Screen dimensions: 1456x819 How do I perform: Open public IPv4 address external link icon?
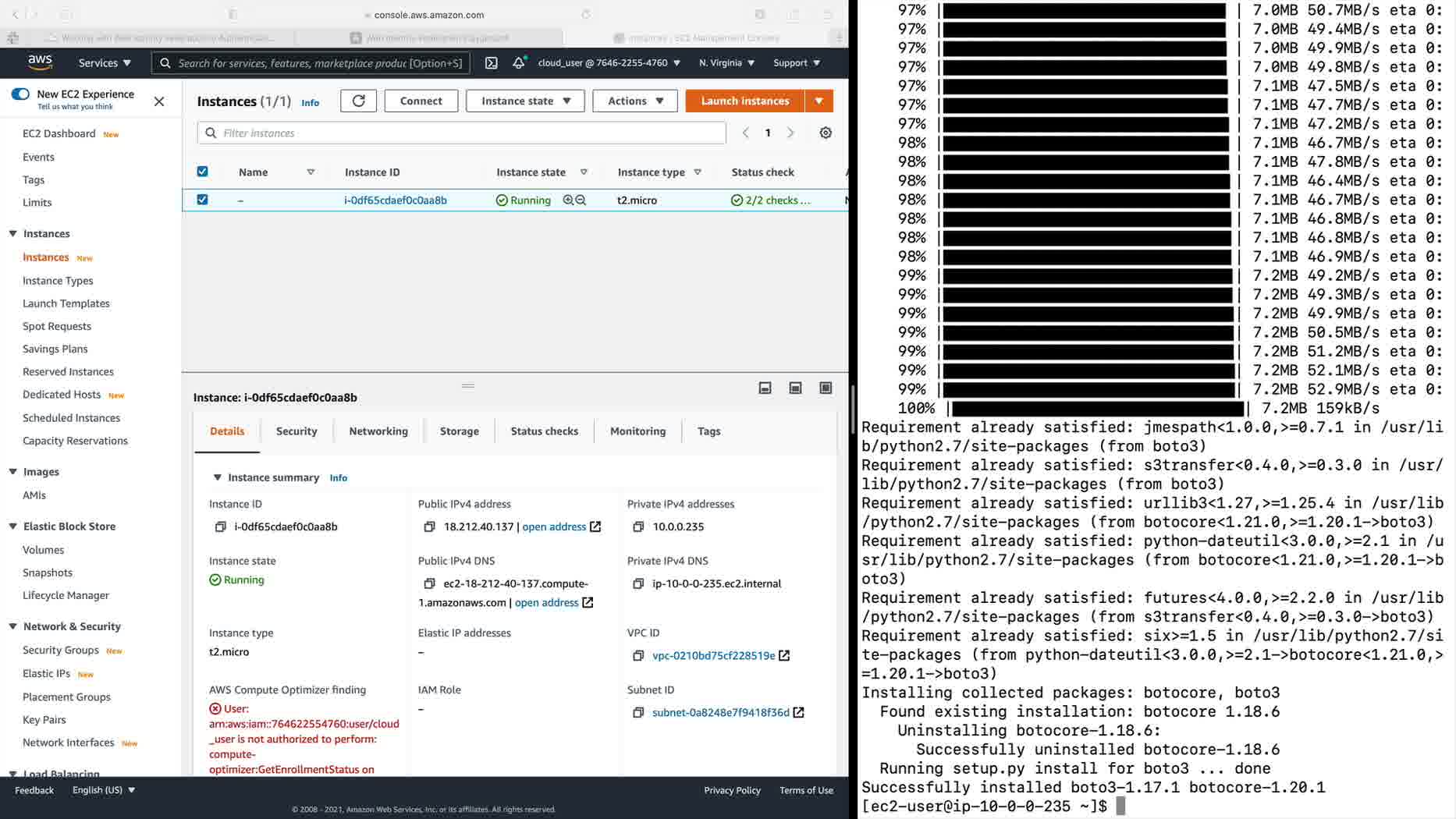coord(595,527)
